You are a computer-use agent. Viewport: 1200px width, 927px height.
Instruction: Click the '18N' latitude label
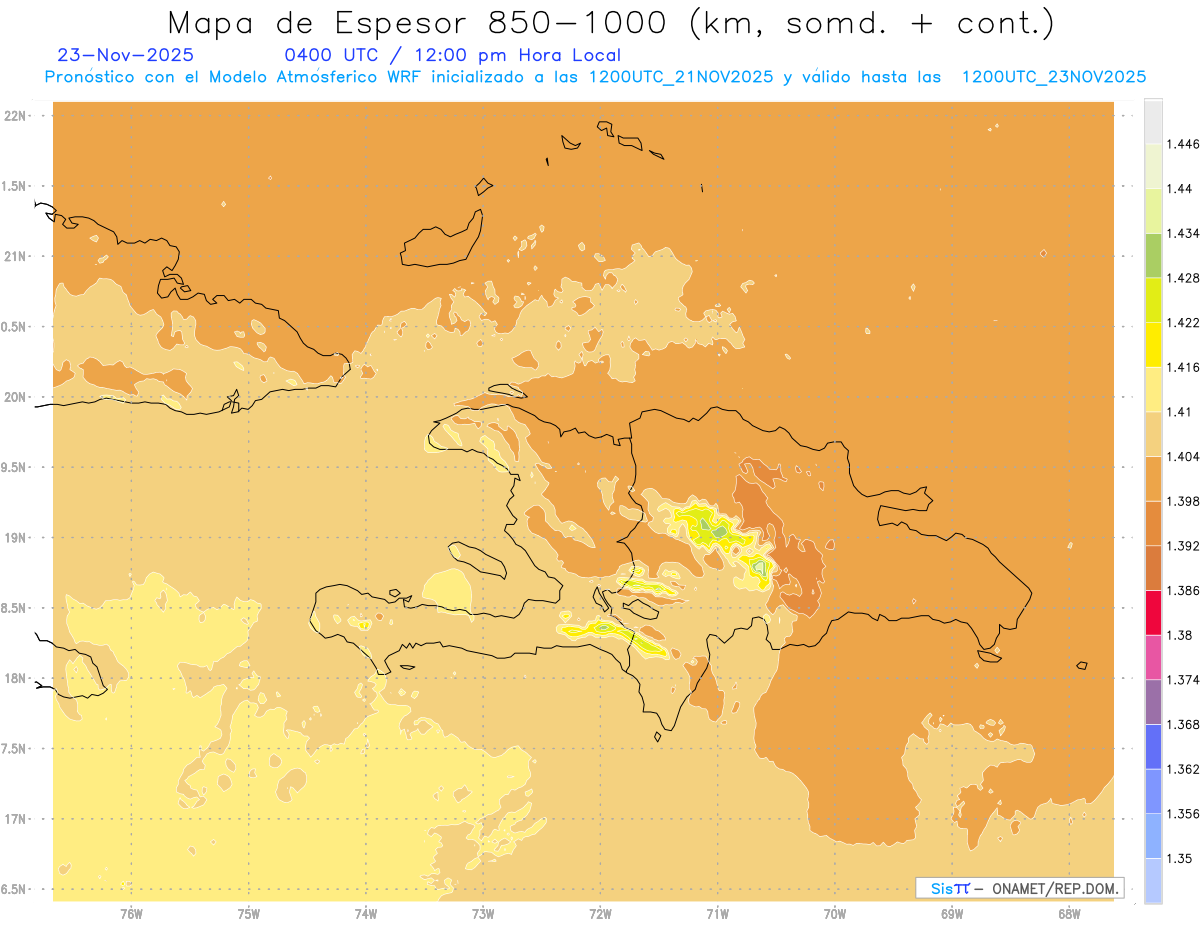click(16, 678)
